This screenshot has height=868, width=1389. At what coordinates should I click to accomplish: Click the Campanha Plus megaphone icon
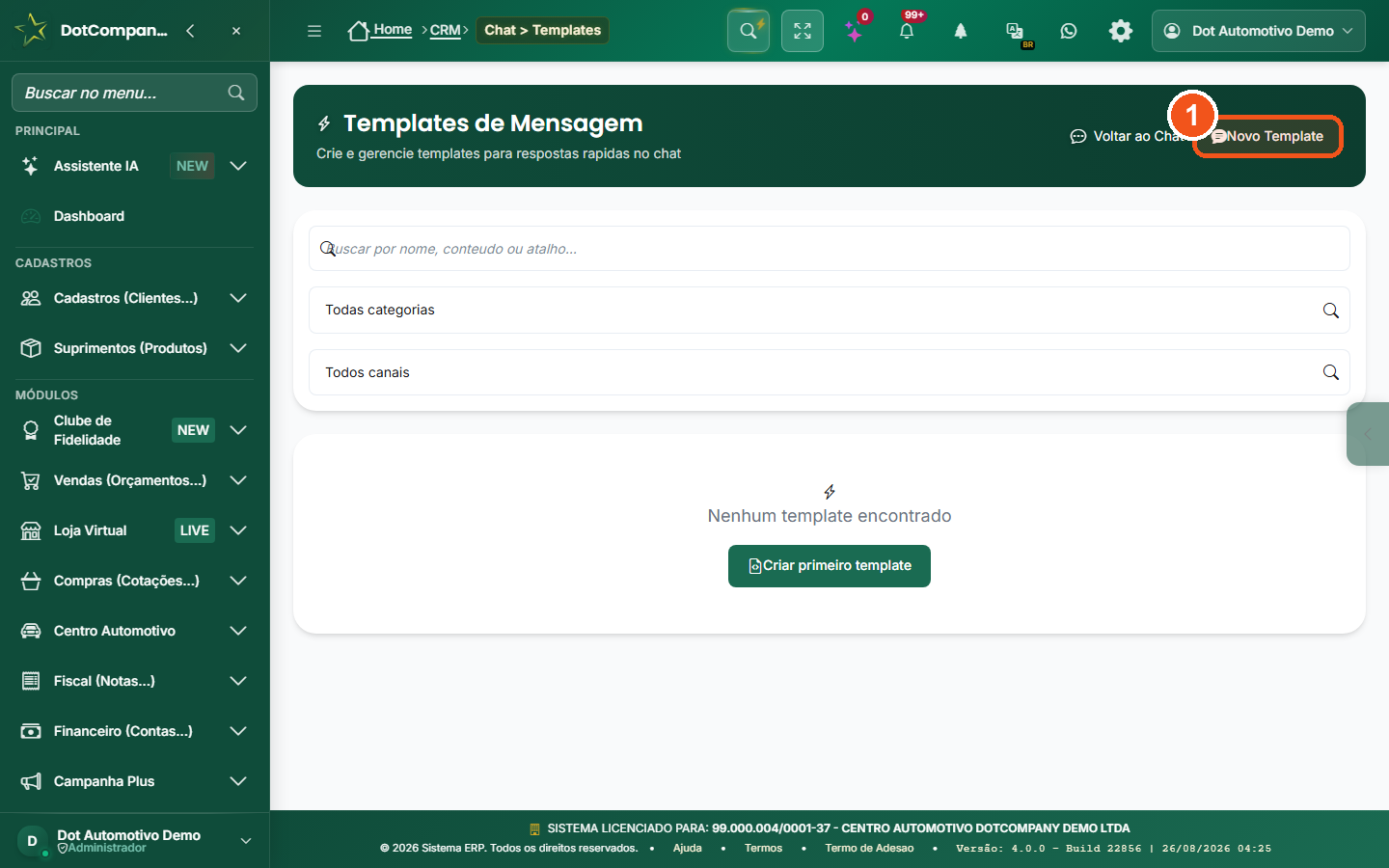[x=31, y=781]
